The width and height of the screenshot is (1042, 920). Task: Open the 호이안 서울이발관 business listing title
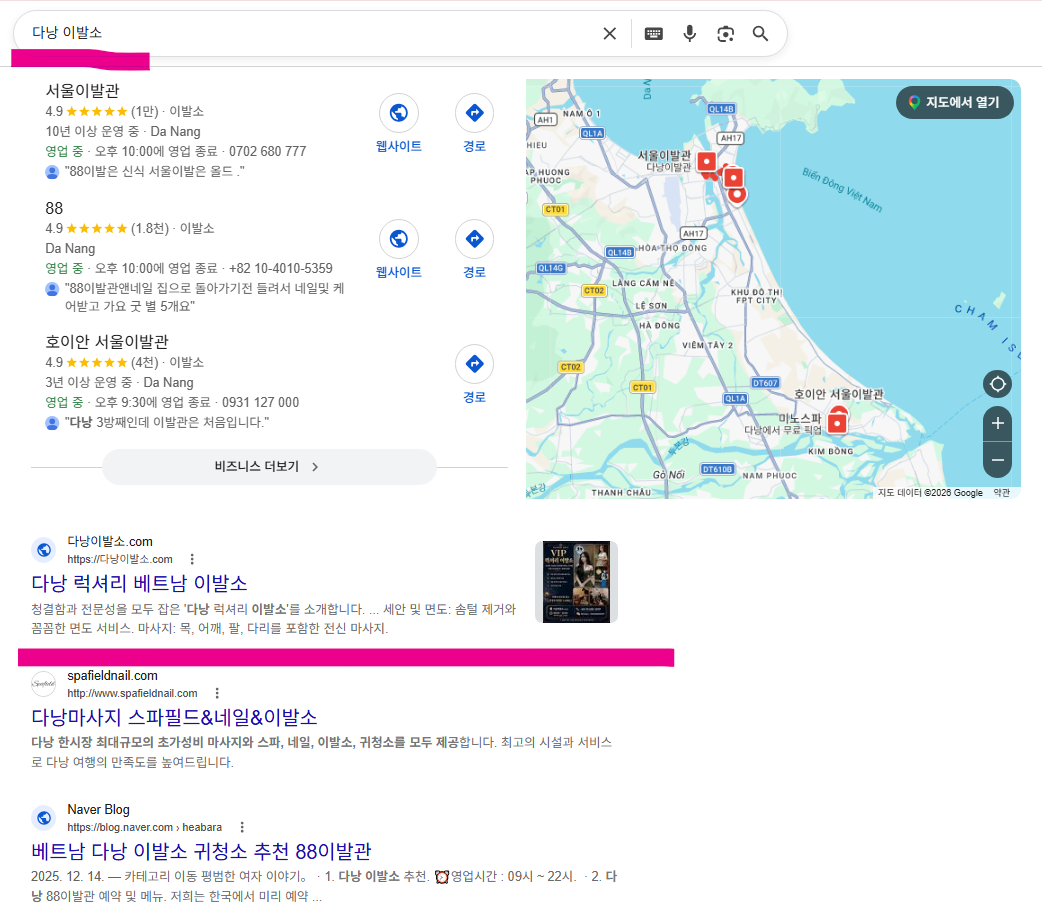[x=107, y=342]
